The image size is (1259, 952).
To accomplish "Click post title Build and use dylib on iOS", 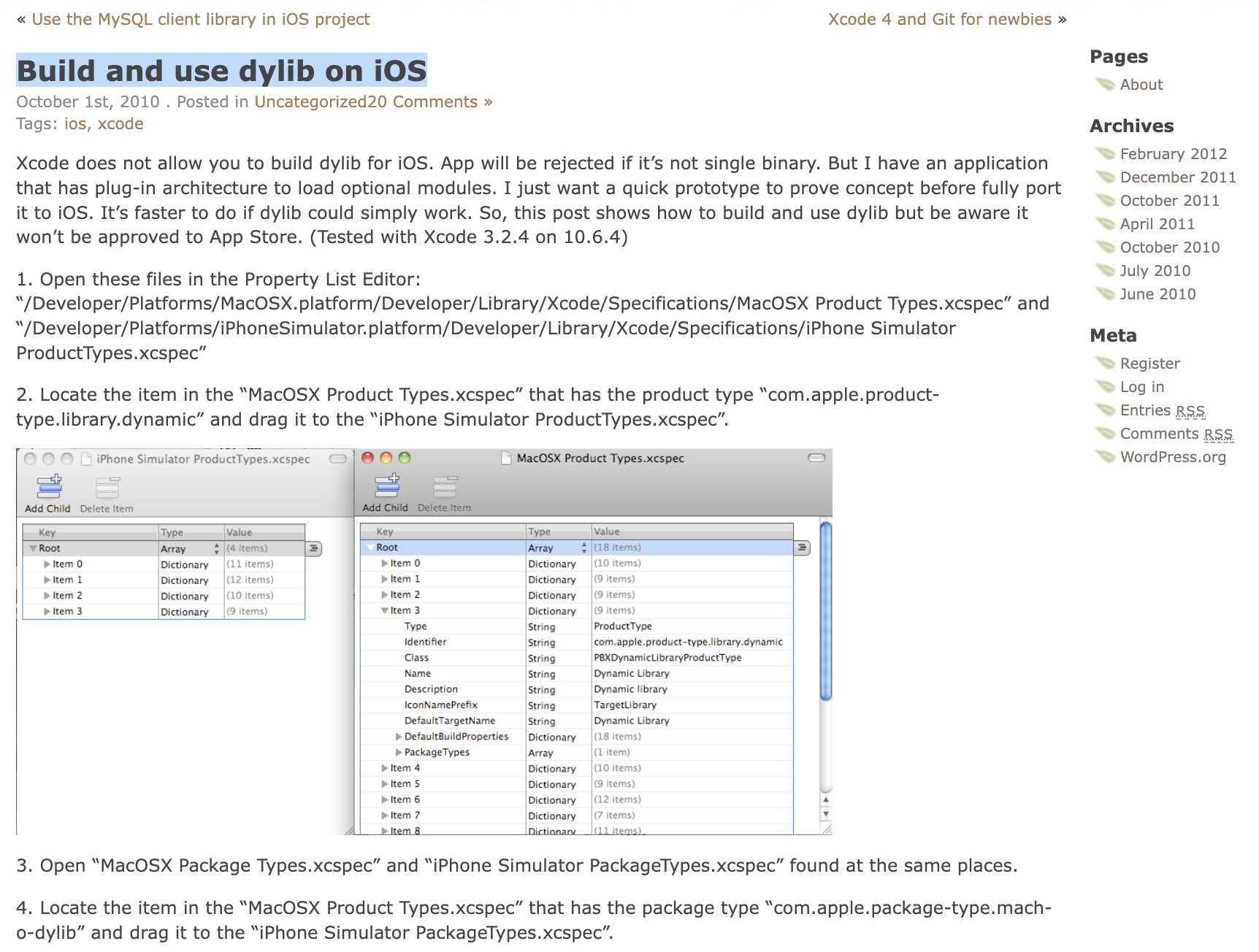I will [221, 71].
